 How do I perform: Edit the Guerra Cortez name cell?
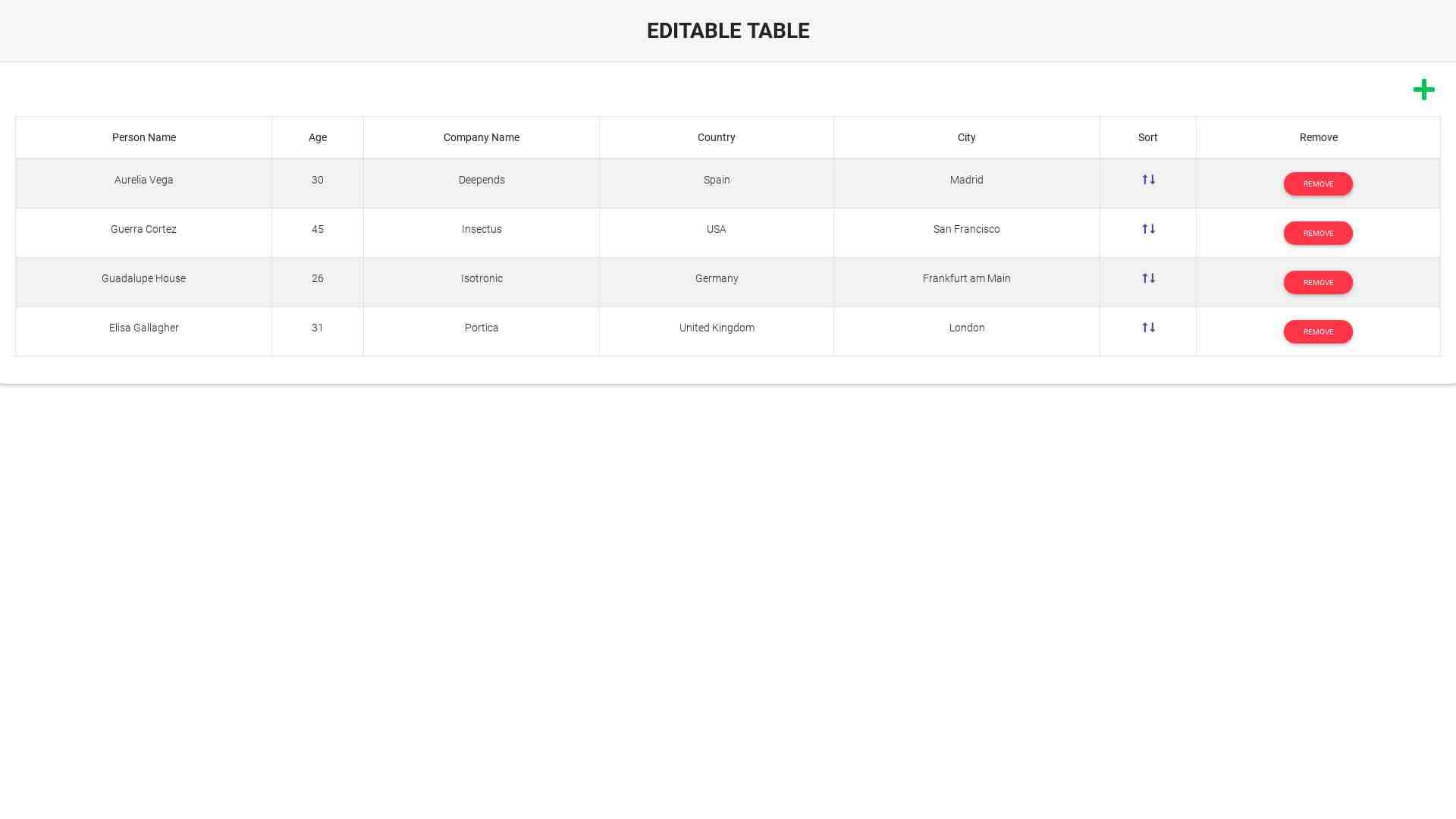pos(143,229)
